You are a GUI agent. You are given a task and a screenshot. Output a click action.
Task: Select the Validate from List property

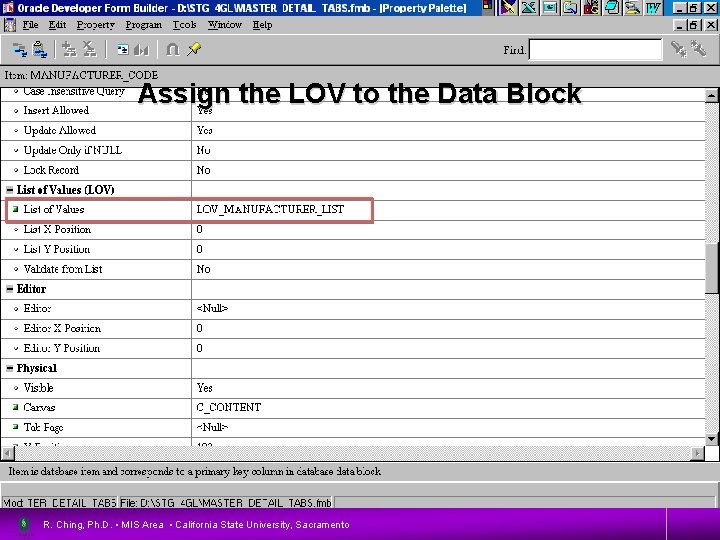coord(63,269)
